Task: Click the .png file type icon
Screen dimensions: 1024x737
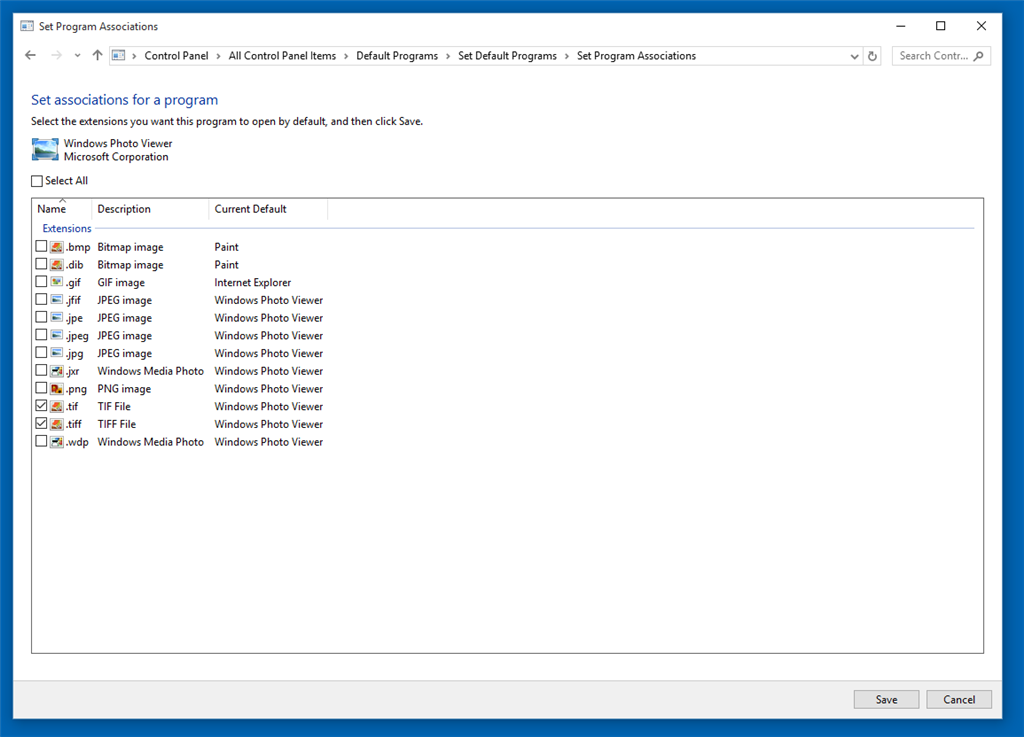Action: coord(57,388)
